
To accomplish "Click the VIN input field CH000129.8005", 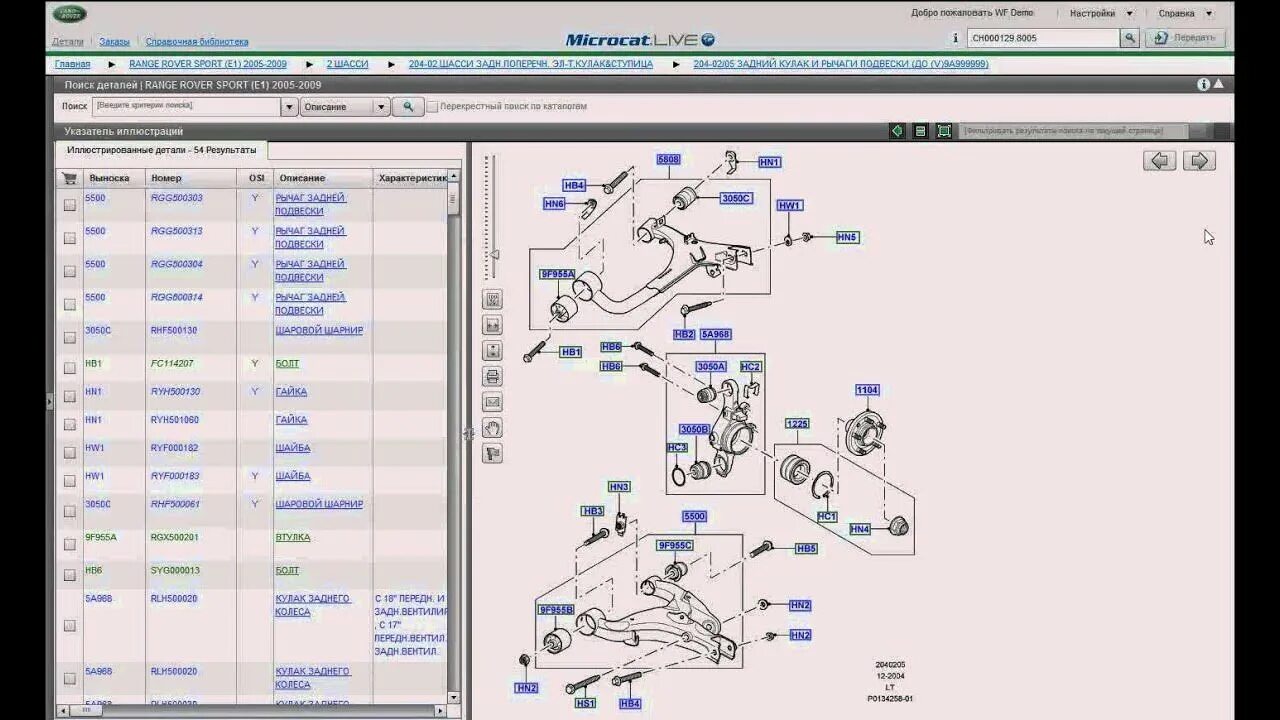I will pos(1043,38).
